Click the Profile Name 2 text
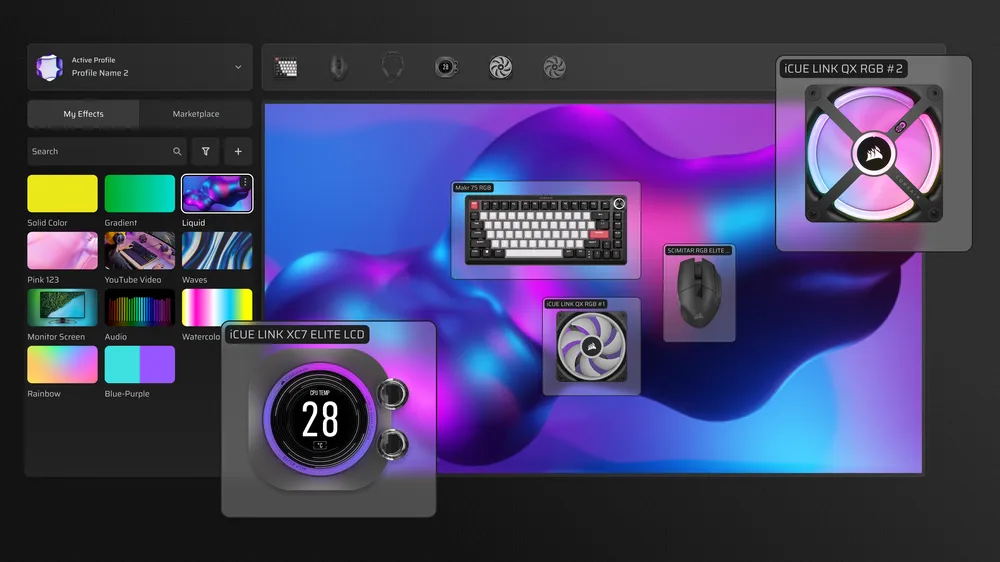This screenshot has width=1000, height=562. click(100, 73)
